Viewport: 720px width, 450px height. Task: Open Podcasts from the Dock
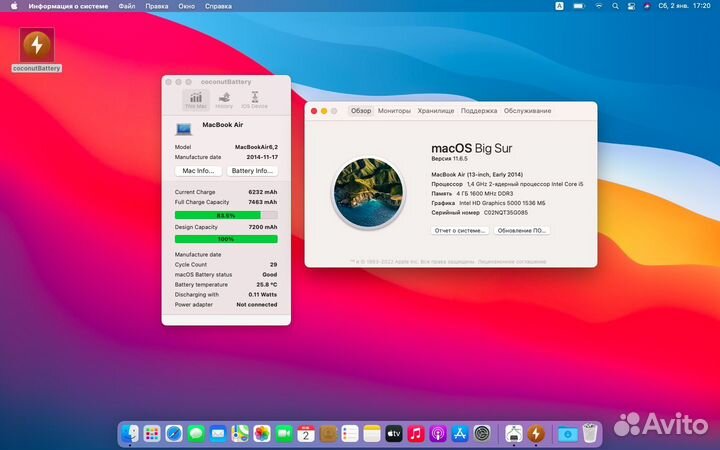pyautogui.click(x=438, y=433)
